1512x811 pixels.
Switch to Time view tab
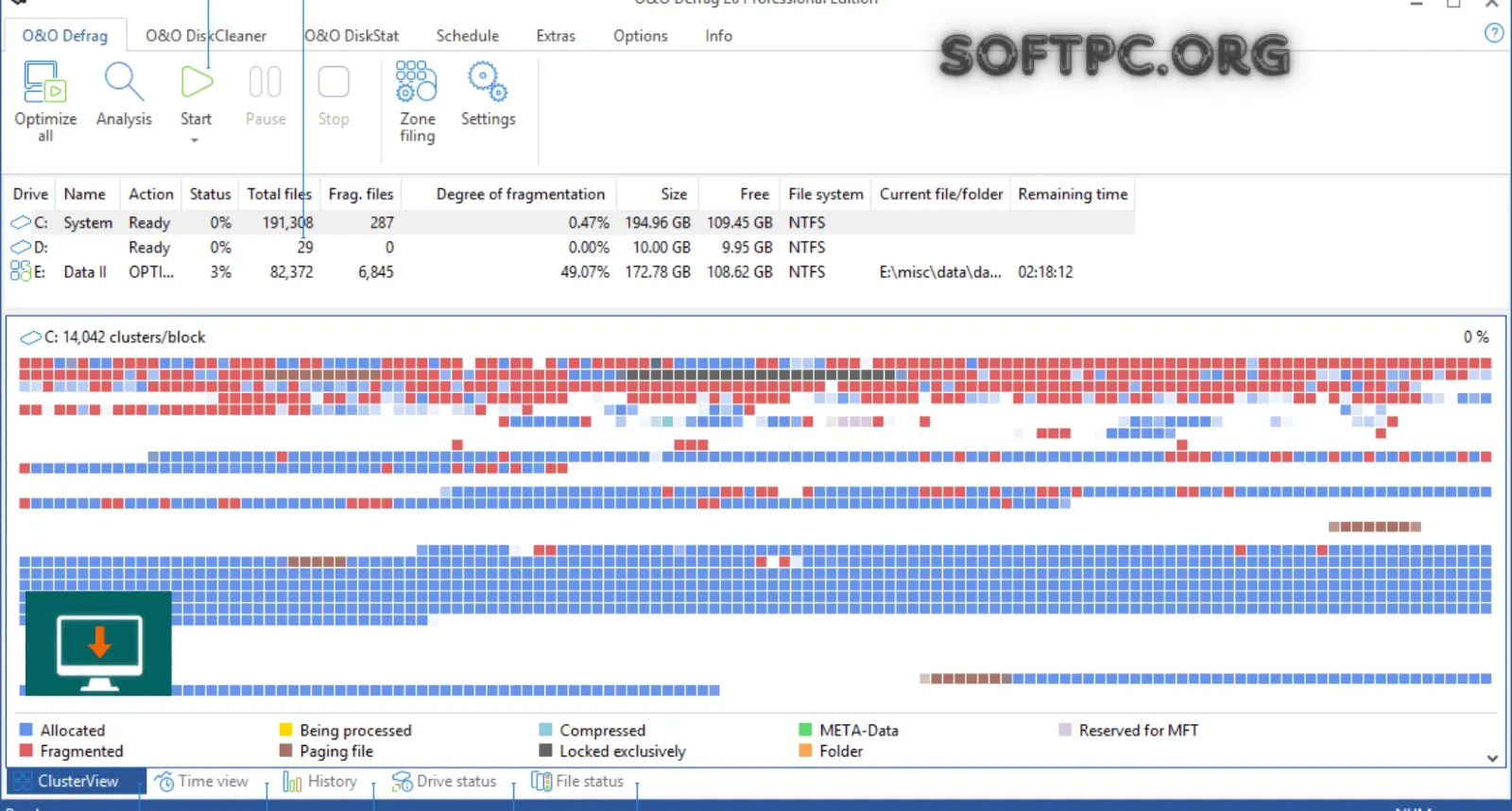tap(201, 782)
